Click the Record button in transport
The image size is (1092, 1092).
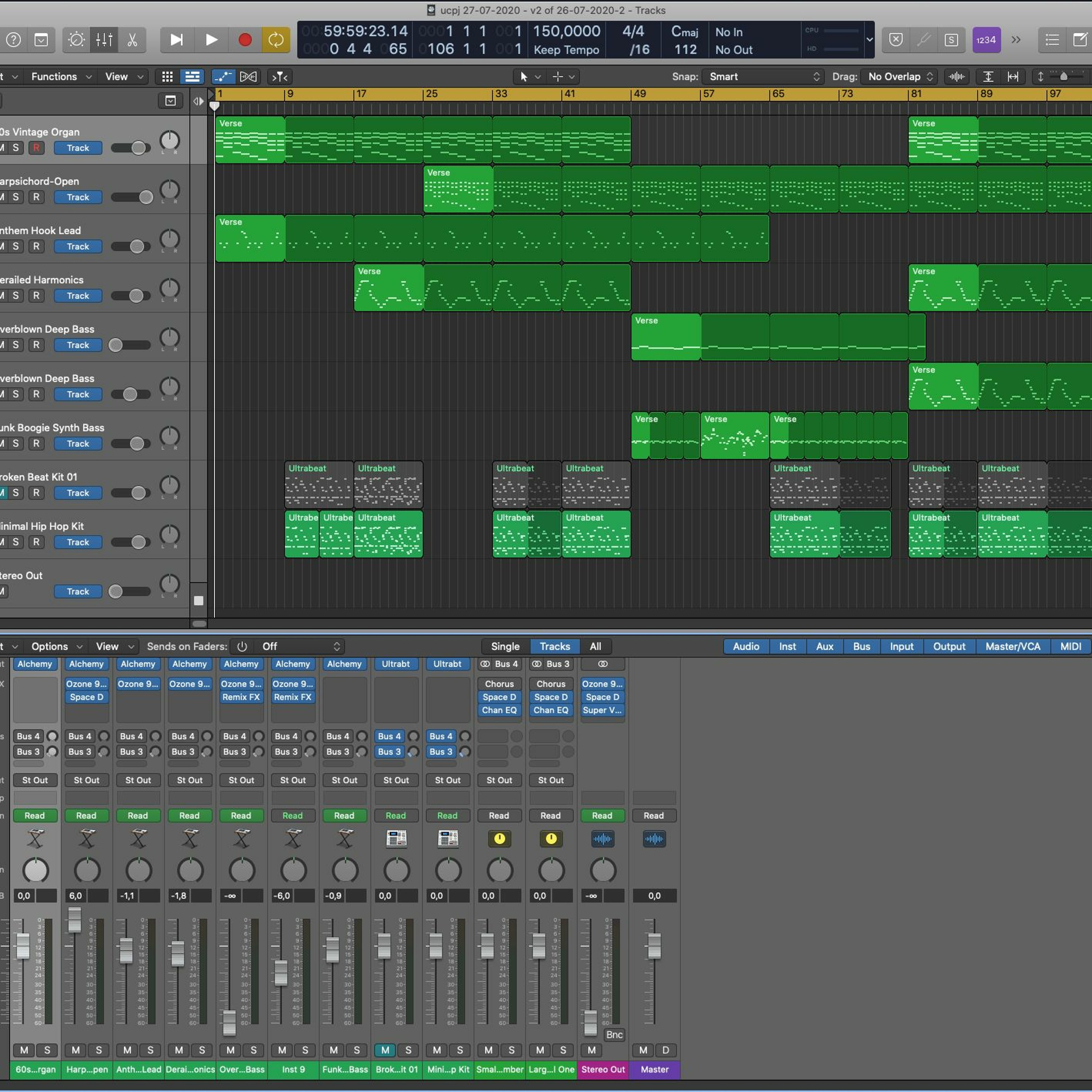click(x=245, y=40)
